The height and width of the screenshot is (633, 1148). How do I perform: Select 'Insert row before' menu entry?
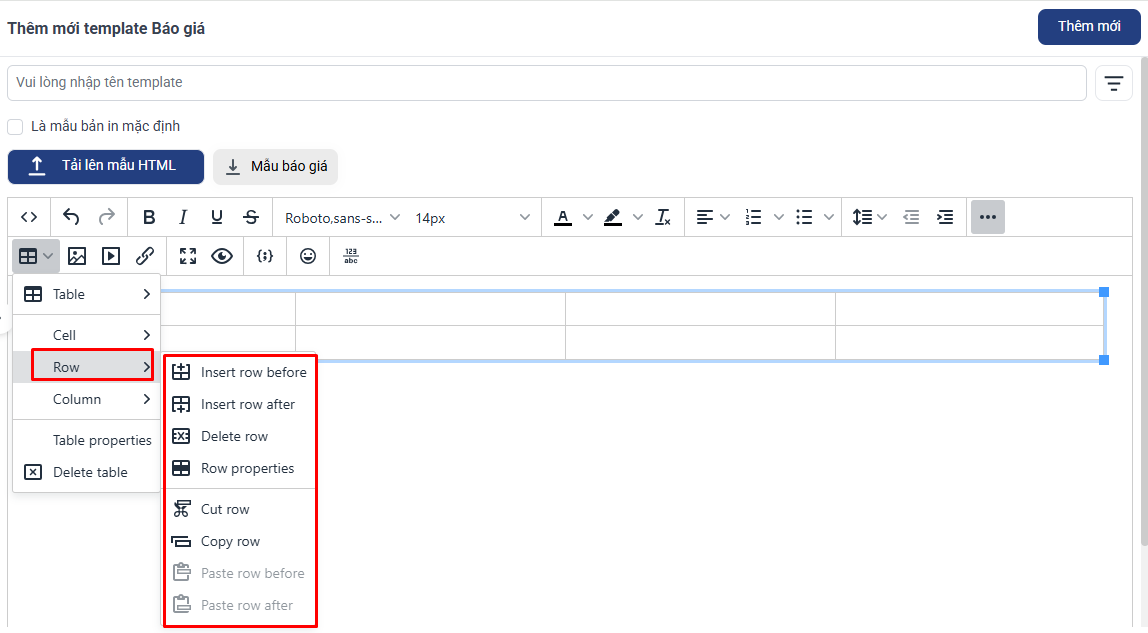pos(253,372)
